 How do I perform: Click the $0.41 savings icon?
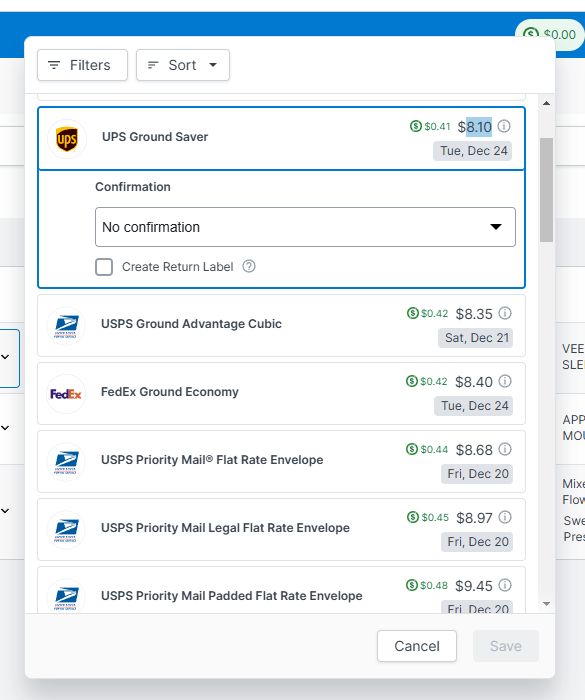416,126
